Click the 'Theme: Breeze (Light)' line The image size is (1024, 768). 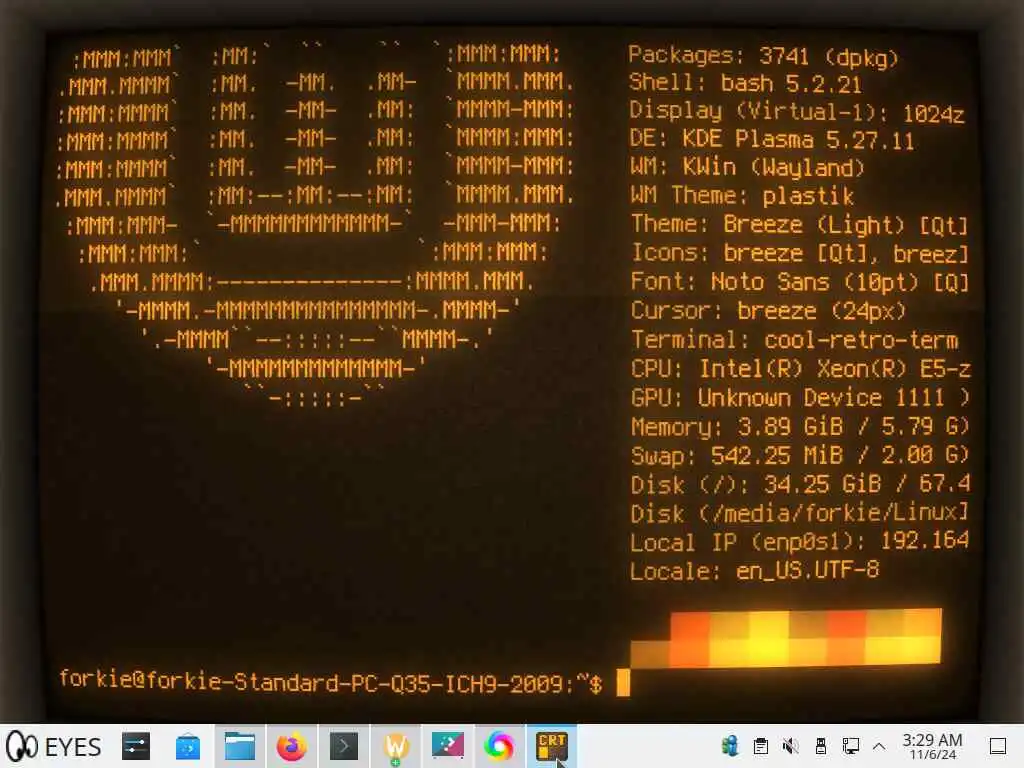799,225
